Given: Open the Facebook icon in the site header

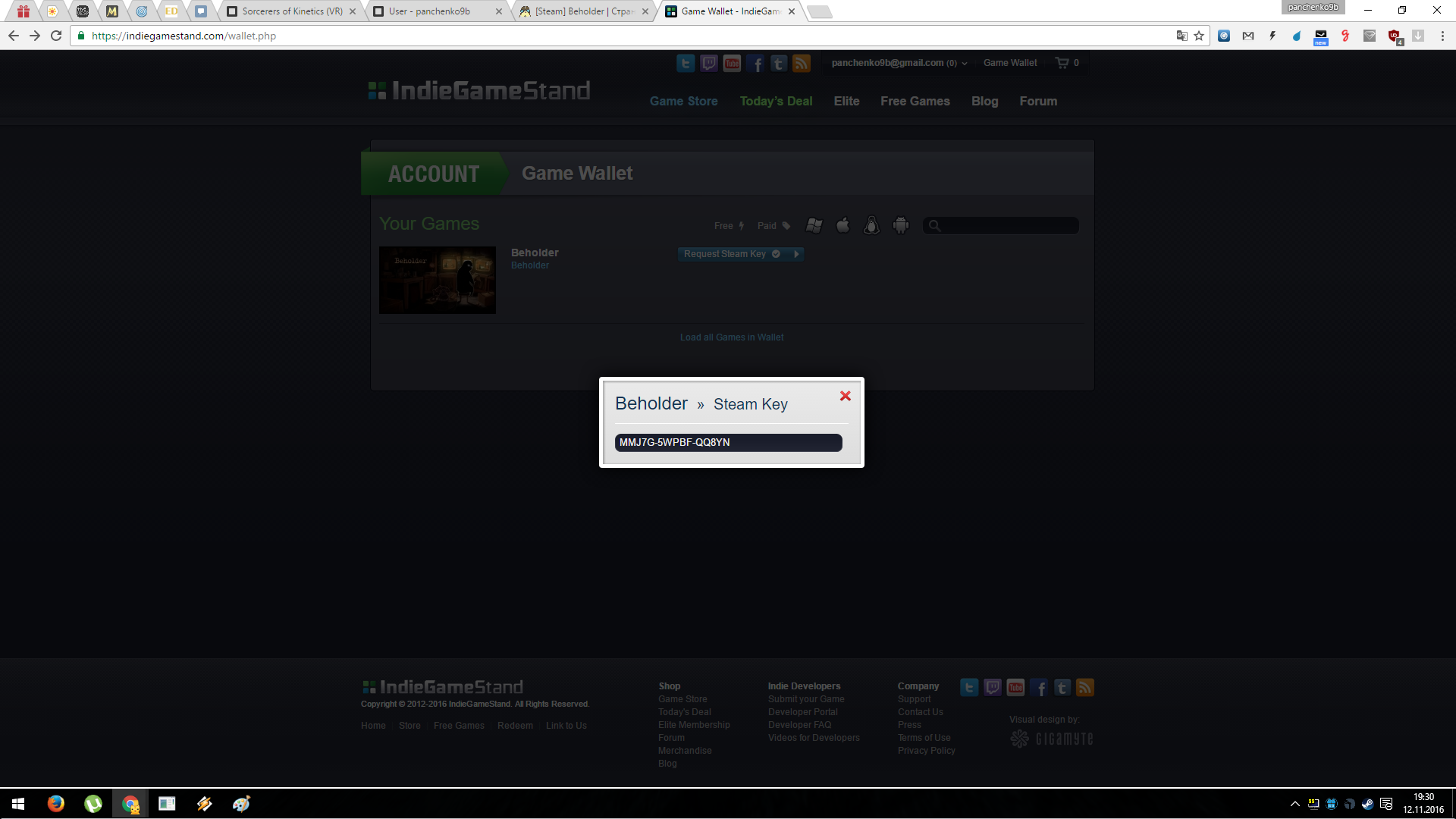Looking at the screenshot, I should point(756,64).
